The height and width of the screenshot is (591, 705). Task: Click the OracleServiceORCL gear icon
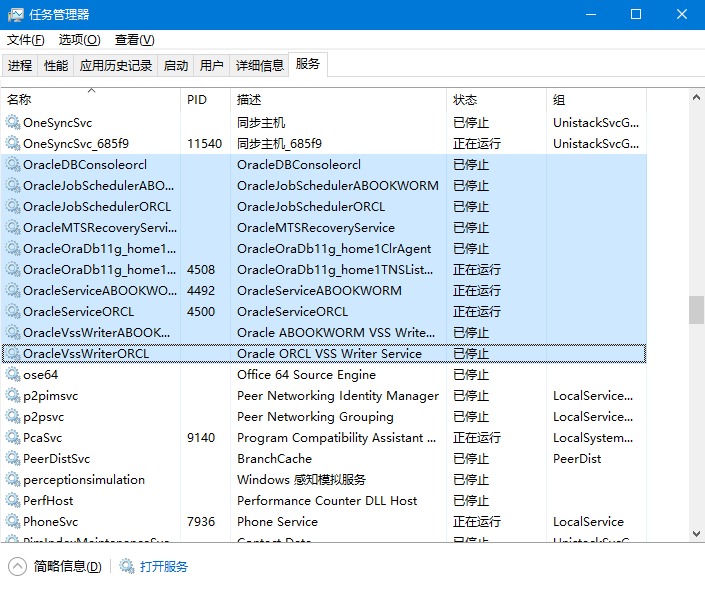point(13,312)
